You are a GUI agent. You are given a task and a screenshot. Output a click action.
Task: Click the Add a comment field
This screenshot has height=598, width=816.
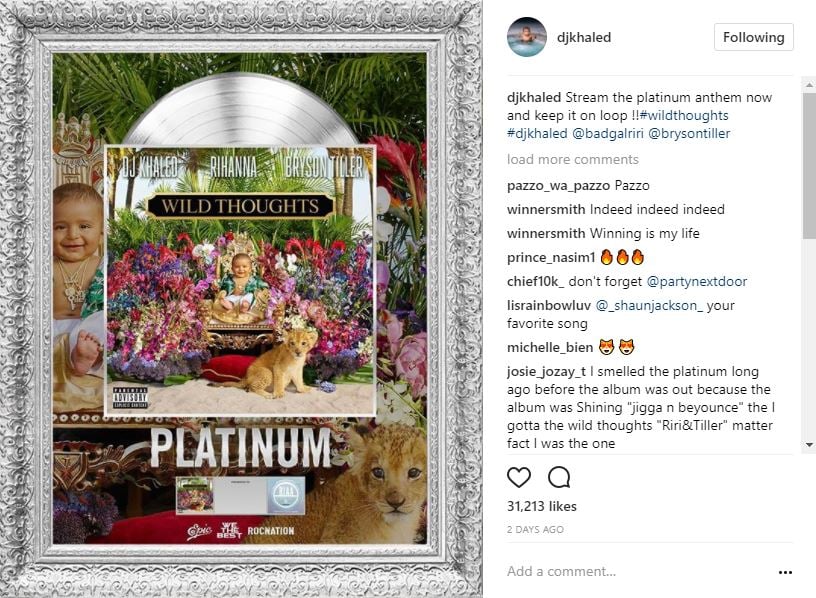click(x=638, y=571)
